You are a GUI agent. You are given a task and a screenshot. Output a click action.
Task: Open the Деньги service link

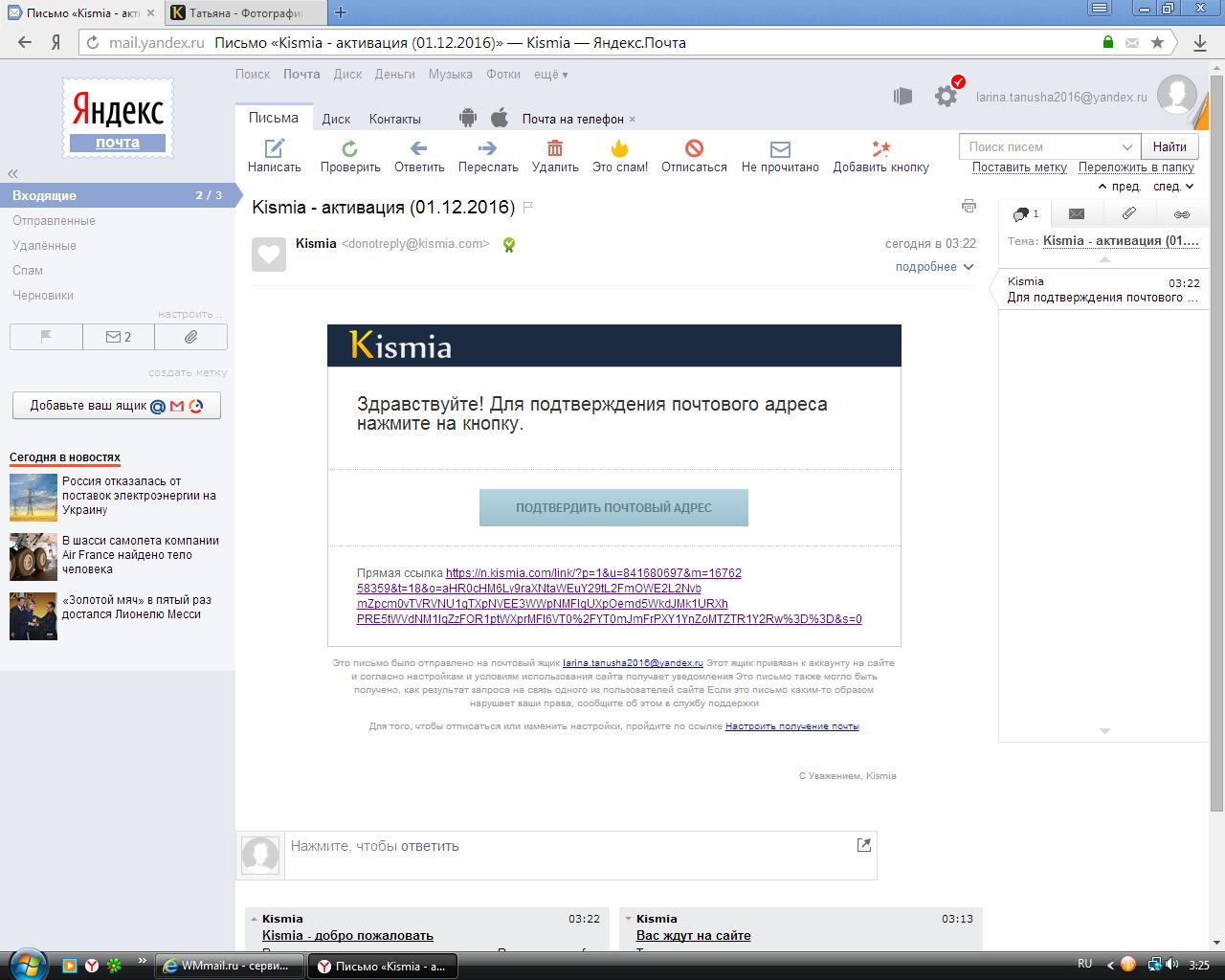point(394,75)
